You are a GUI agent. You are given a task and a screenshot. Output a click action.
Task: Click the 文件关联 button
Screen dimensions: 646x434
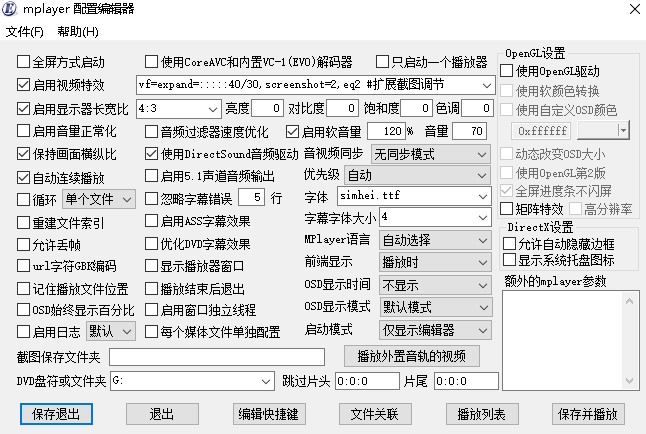point(375,414)
